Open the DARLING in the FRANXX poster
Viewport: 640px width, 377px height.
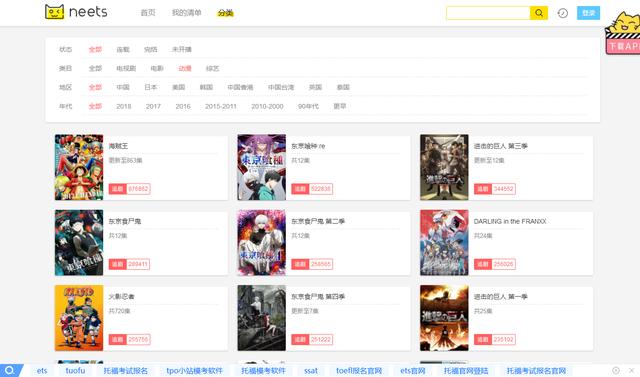pos(444,243)
